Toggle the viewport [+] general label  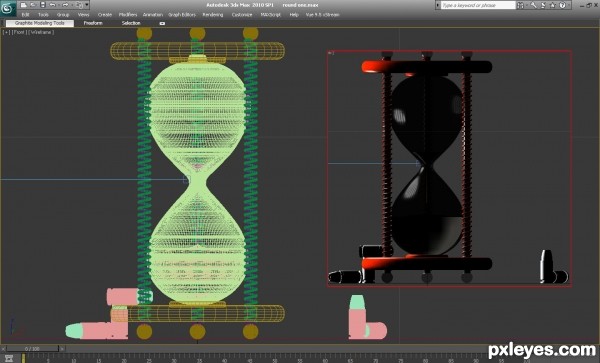6,33
